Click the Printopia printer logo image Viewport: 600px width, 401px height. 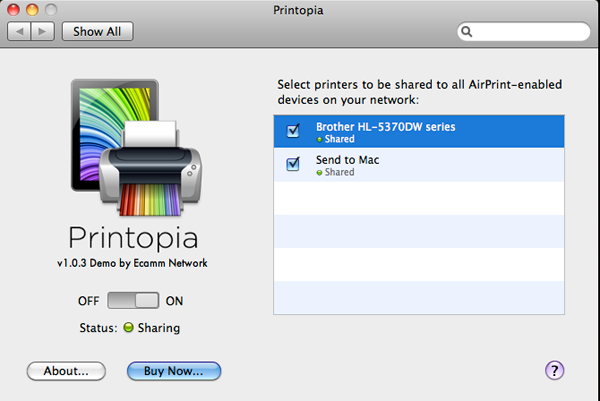point(136,147)
